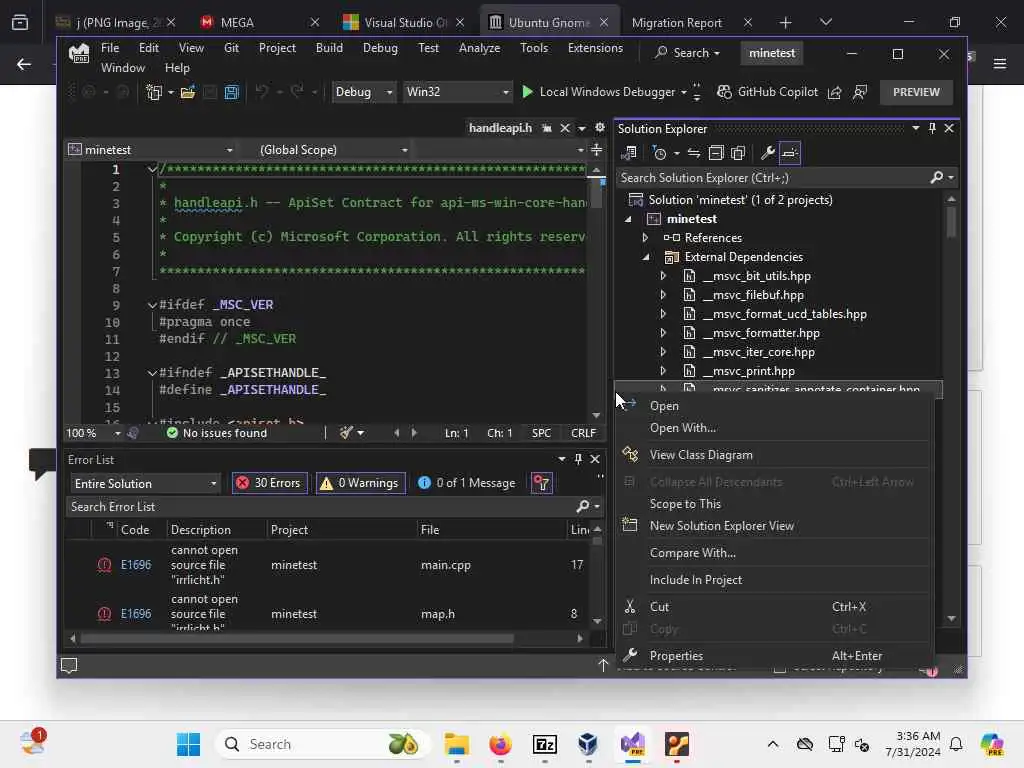
Task: Open GitHub Copilot from the toolbar
Action: tap(767, 92)
